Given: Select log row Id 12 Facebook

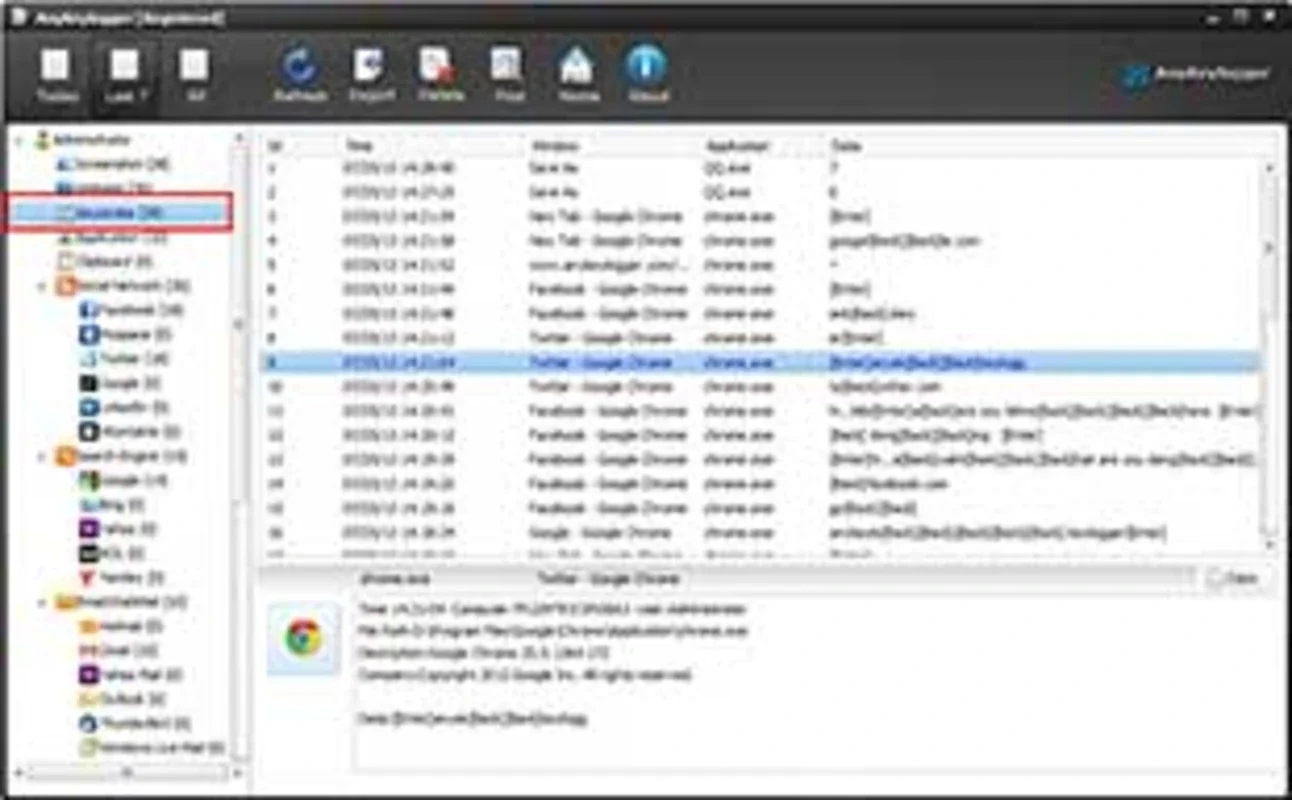Looking at the screenshot, I should point(760,435).
